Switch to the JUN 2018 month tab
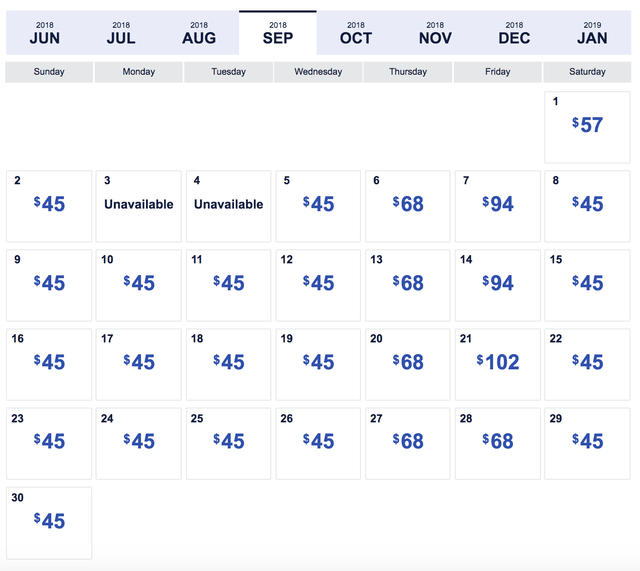640x571 pixels. (x=44, y=33)
